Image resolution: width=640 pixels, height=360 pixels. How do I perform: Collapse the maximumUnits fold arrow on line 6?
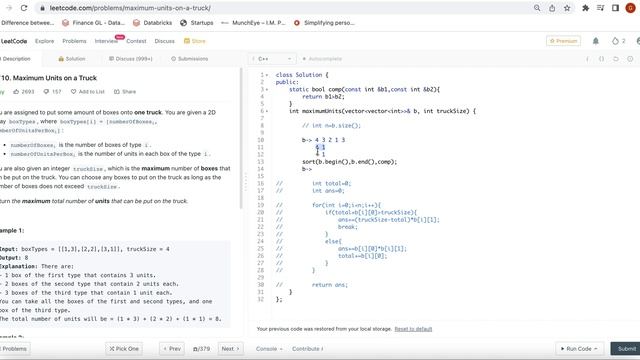coord(267,111)
